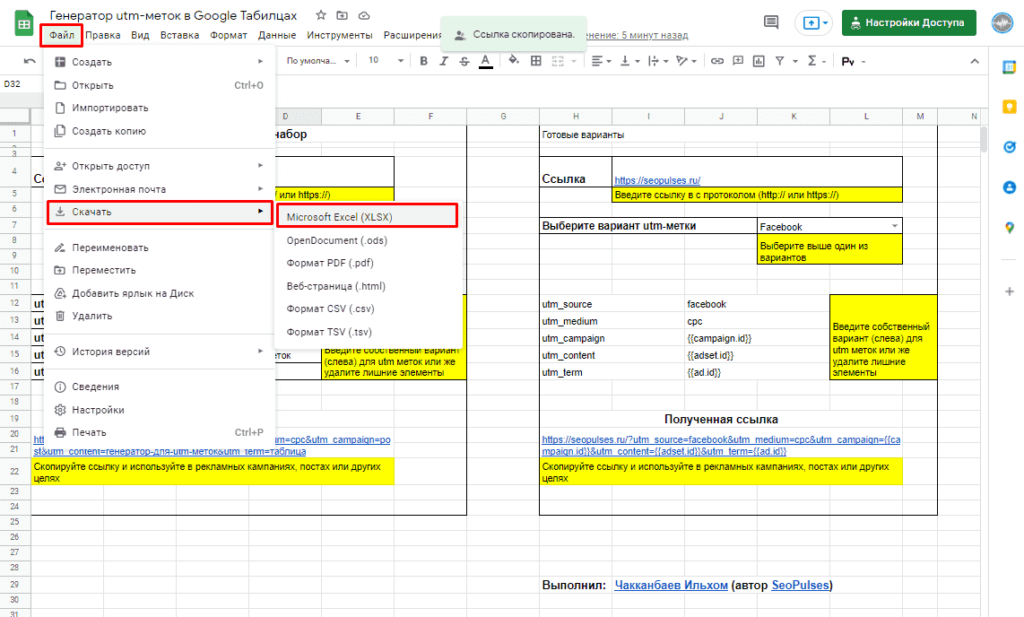Screen dimensions: 1024x617
Task: Open horizontal align options
Action: click(x=601, y=61)
